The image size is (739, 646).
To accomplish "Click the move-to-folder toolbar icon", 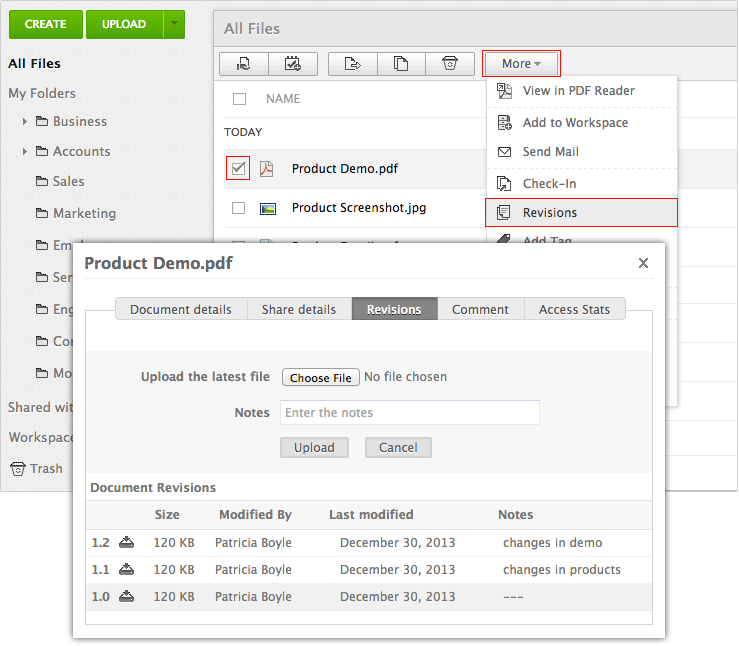I will [x=352, y=64].
